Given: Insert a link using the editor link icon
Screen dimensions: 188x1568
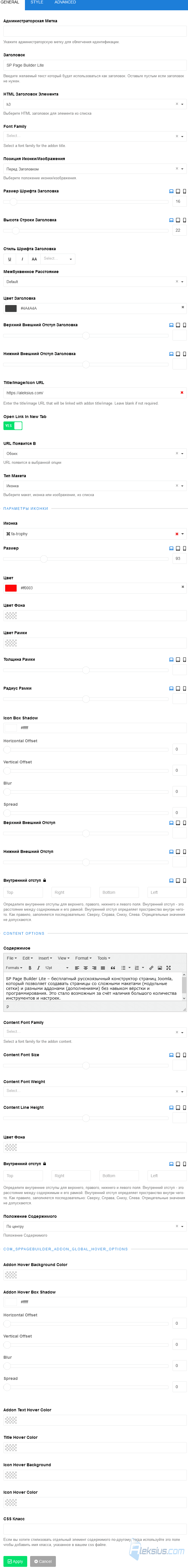Looking at the screenshot, I should pyautogui.click(x=151, y=968).
